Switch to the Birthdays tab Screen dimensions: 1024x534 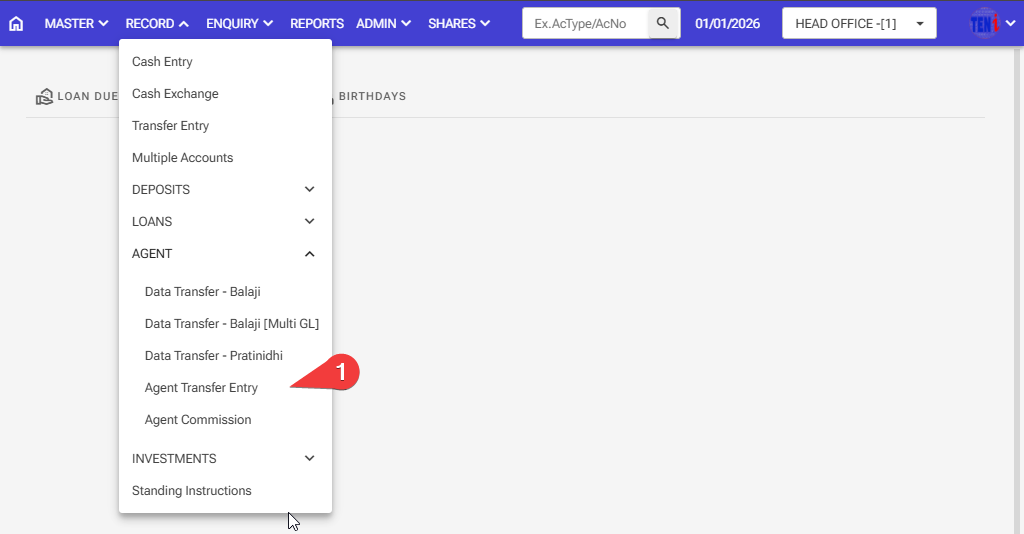tap(371, 97)
